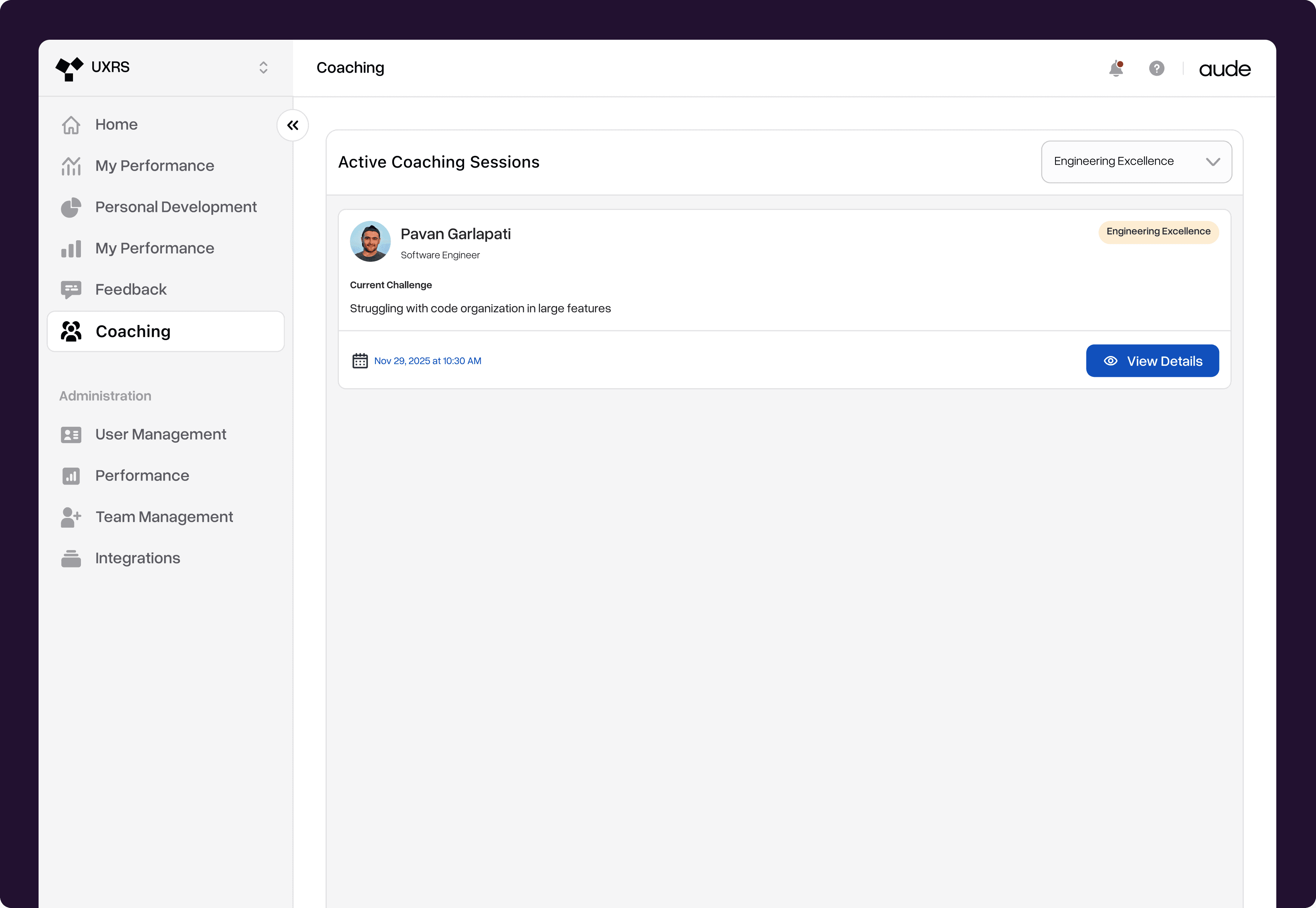
Task: Click the Home house icon
Action: 71,124
